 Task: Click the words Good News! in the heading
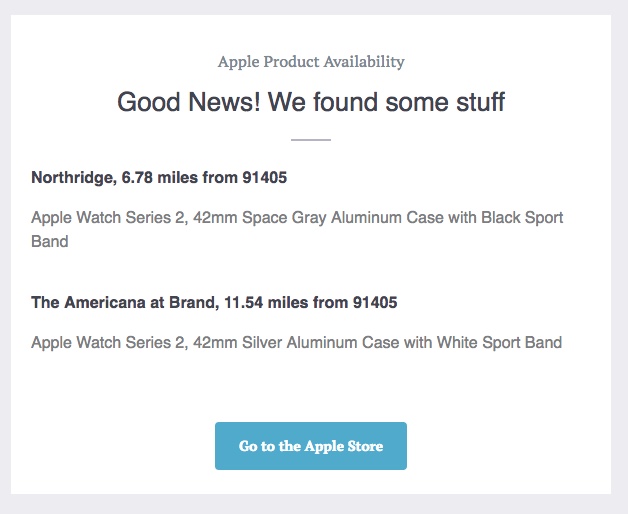(189, 102)
